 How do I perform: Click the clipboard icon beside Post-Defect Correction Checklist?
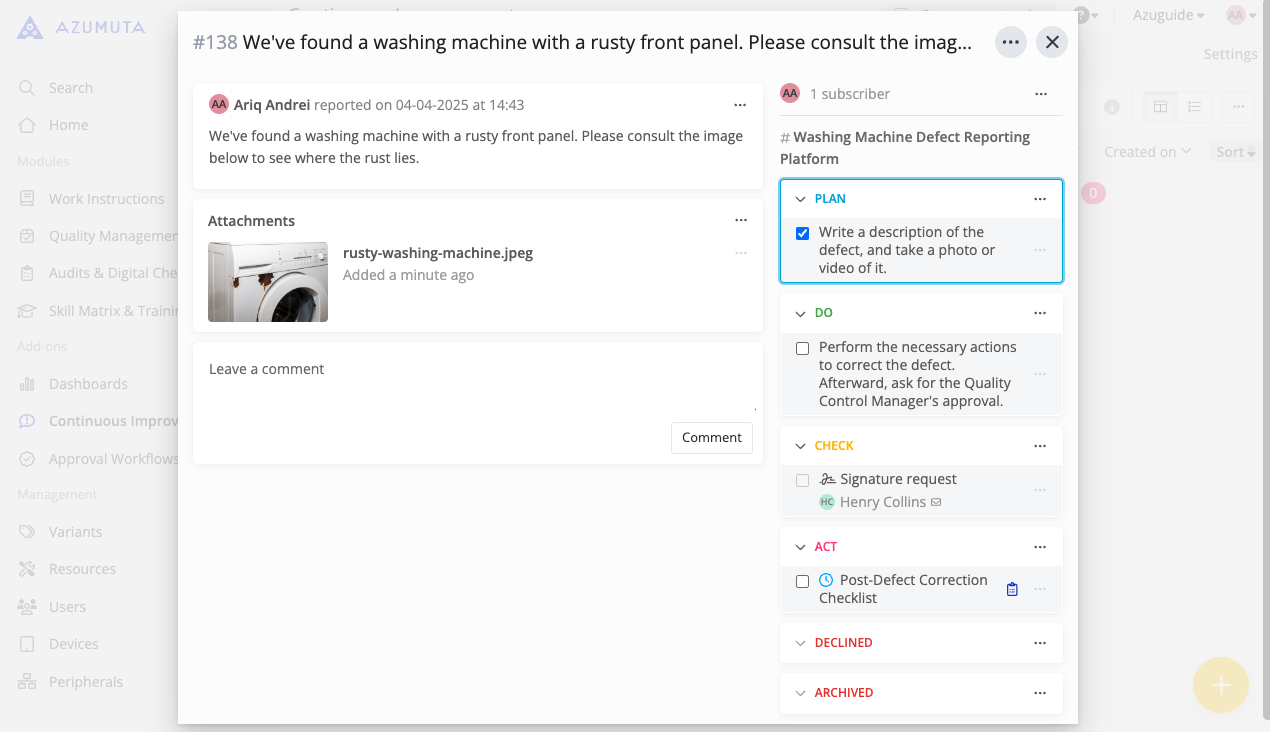coord(1012,589)
